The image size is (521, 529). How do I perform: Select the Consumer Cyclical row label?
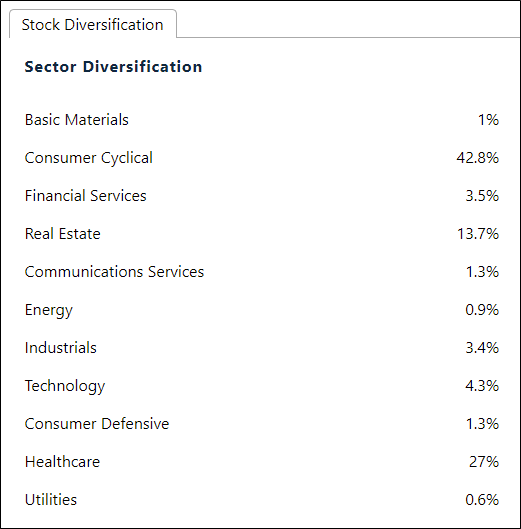pyautogui.click(x=89, y=158)
